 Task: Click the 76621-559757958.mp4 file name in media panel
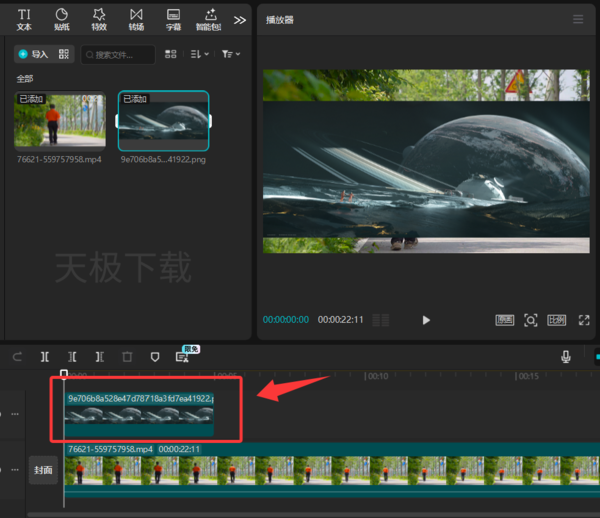click(59, 159)
